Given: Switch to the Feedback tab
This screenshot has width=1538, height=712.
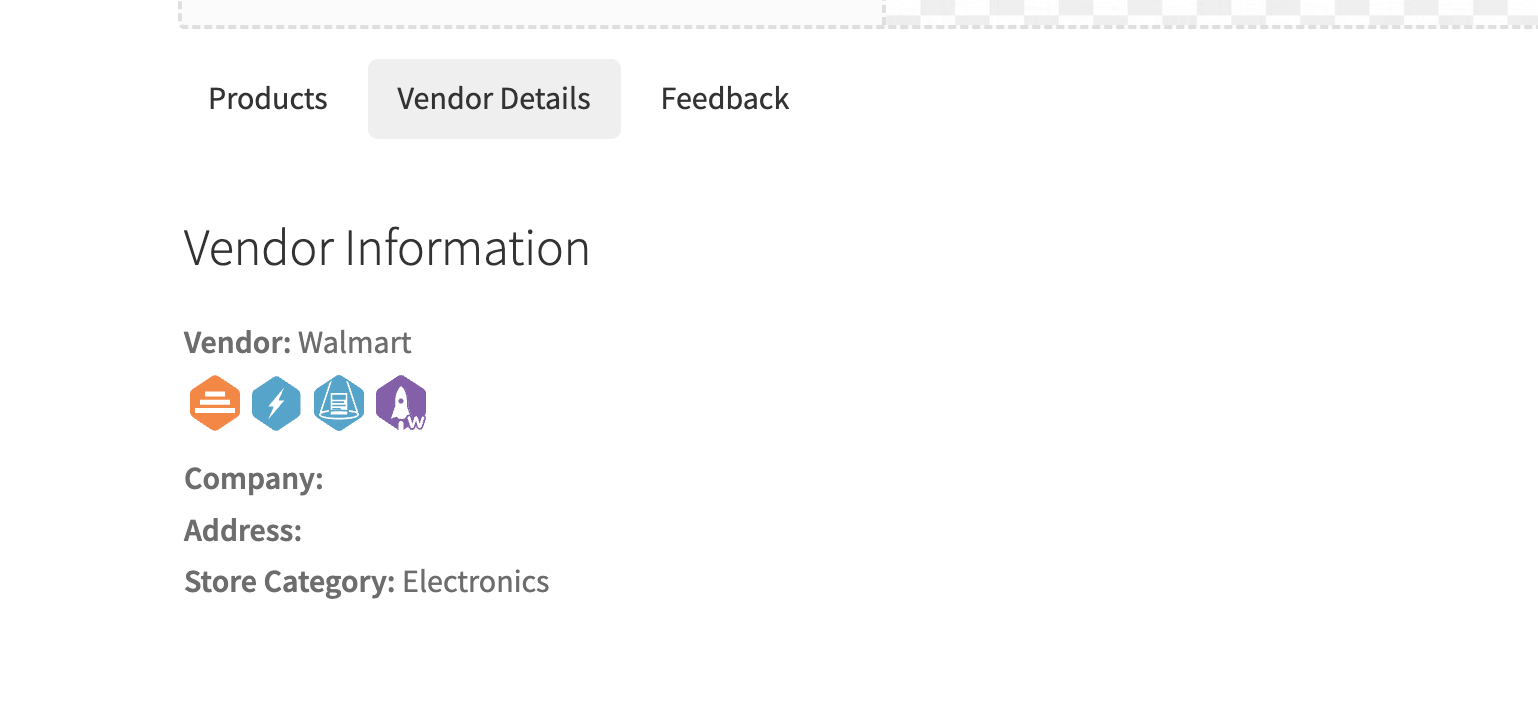Looking at the screenshot, I should [725, 99].
